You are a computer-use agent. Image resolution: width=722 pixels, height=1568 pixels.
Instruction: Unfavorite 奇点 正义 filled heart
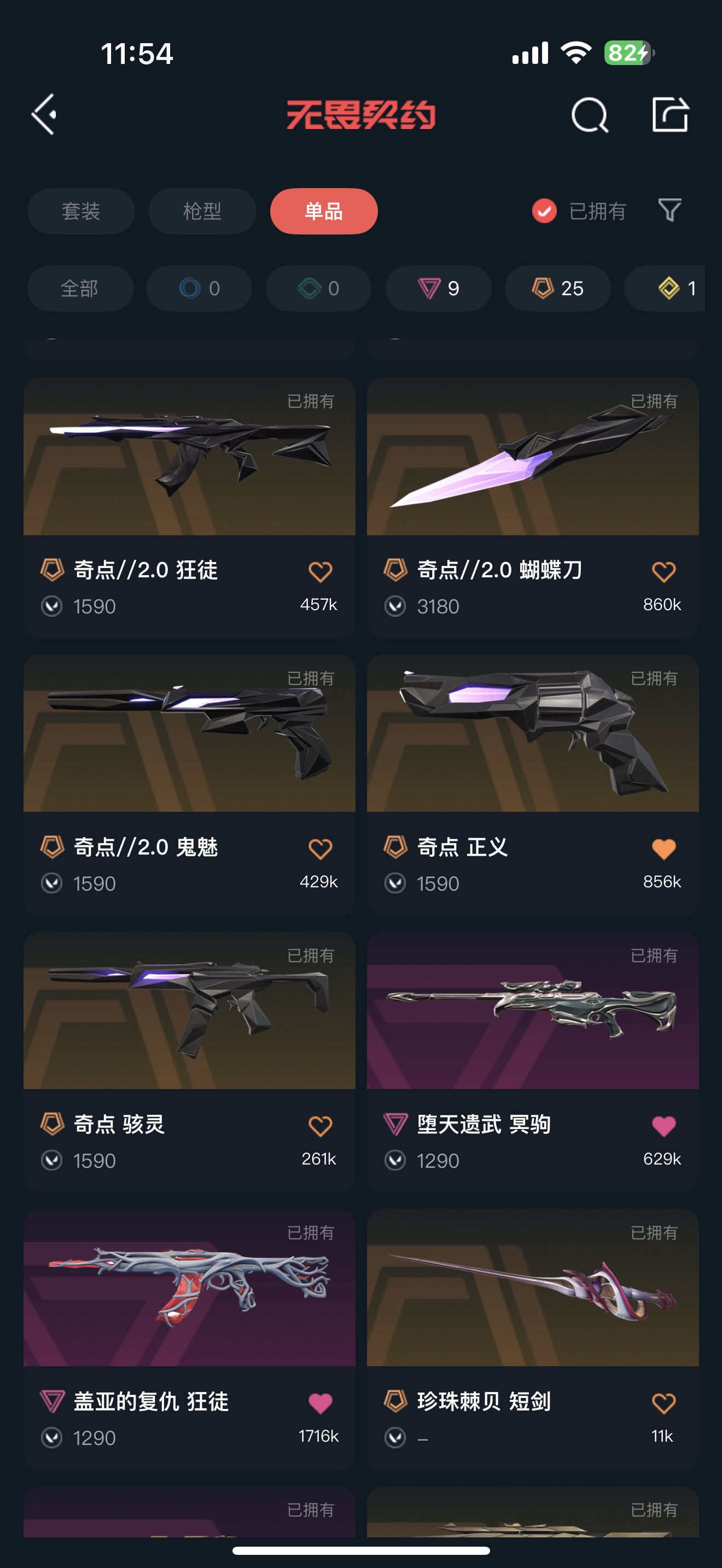coord(663,849)
